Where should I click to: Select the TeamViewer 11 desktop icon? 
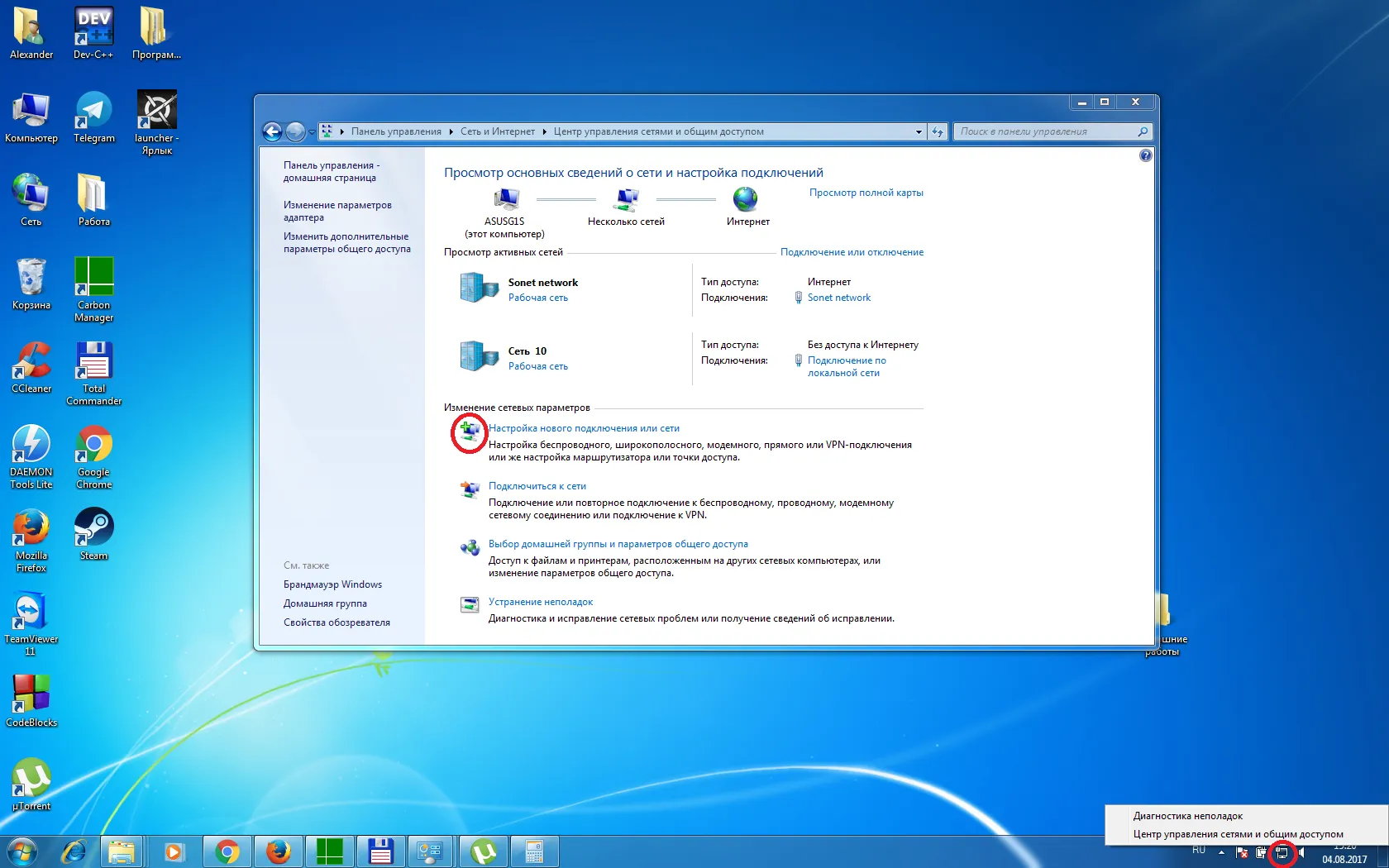click(31, 623)
